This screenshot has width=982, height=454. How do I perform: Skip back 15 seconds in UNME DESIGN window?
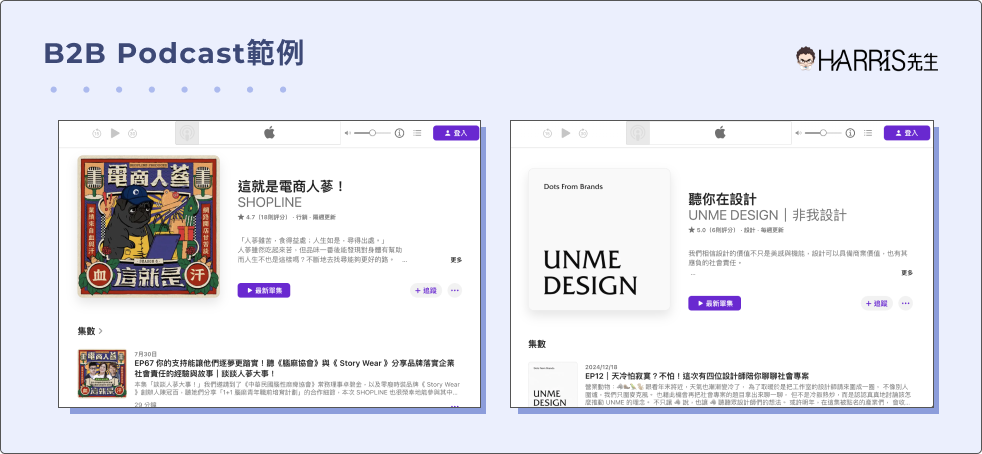coord(547,133)
